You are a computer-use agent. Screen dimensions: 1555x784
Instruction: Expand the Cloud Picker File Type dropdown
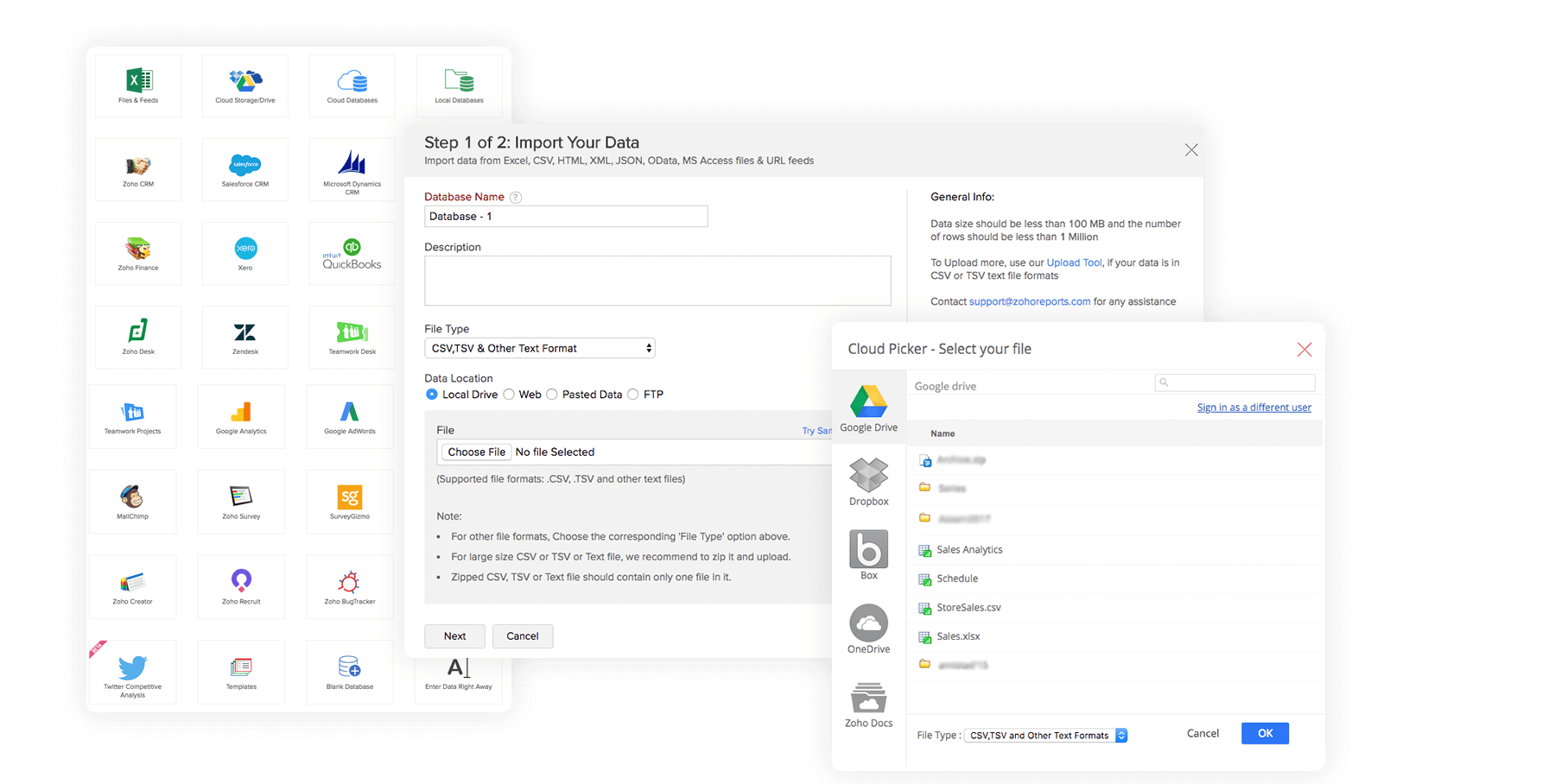point(1046,736)
